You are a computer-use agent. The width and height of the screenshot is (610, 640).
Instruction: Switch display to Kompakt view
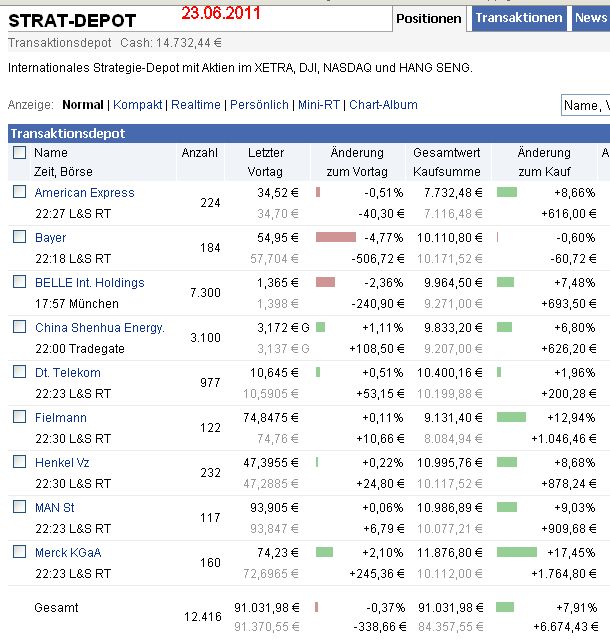tap(138, 105)
